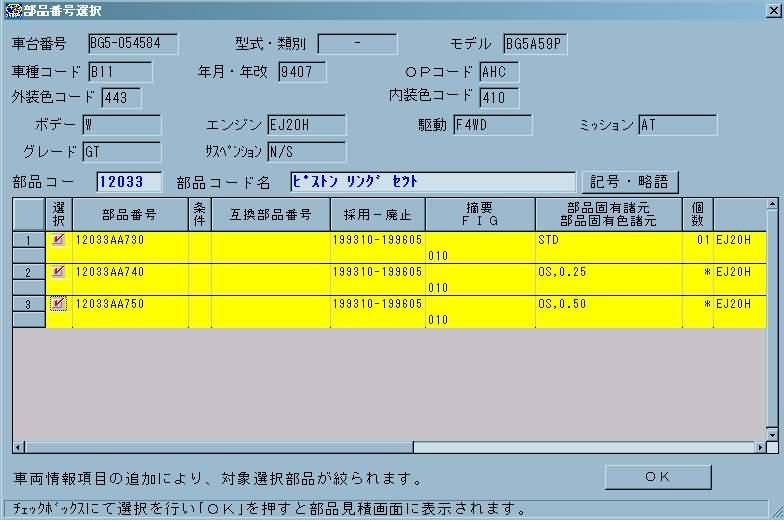Viewport: 784px width, 520px height.
Task: Click the OK button
Action: 658,477
